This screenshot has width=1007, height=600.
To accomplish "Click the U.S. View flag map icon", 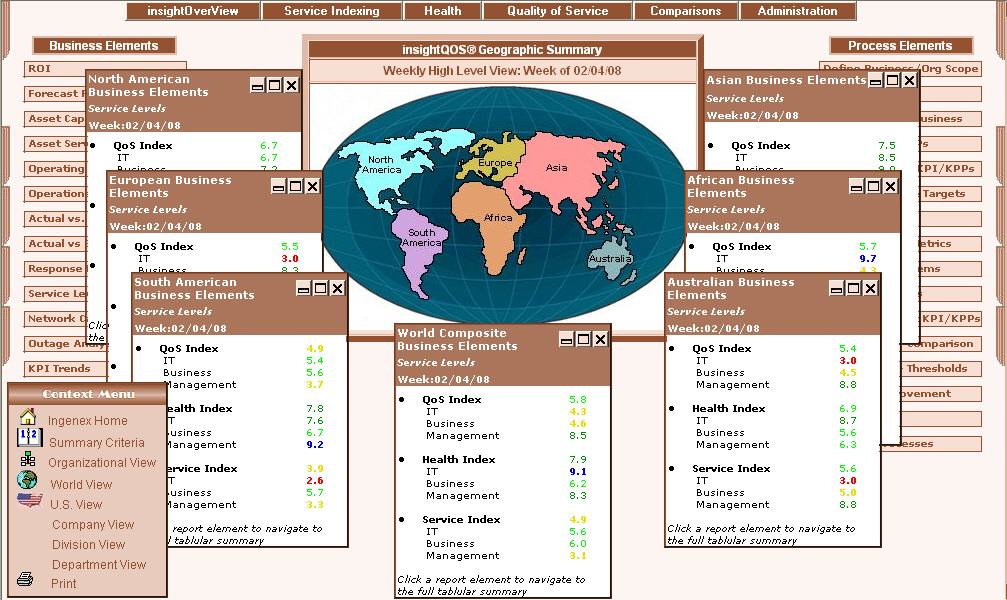I will 29,500.
